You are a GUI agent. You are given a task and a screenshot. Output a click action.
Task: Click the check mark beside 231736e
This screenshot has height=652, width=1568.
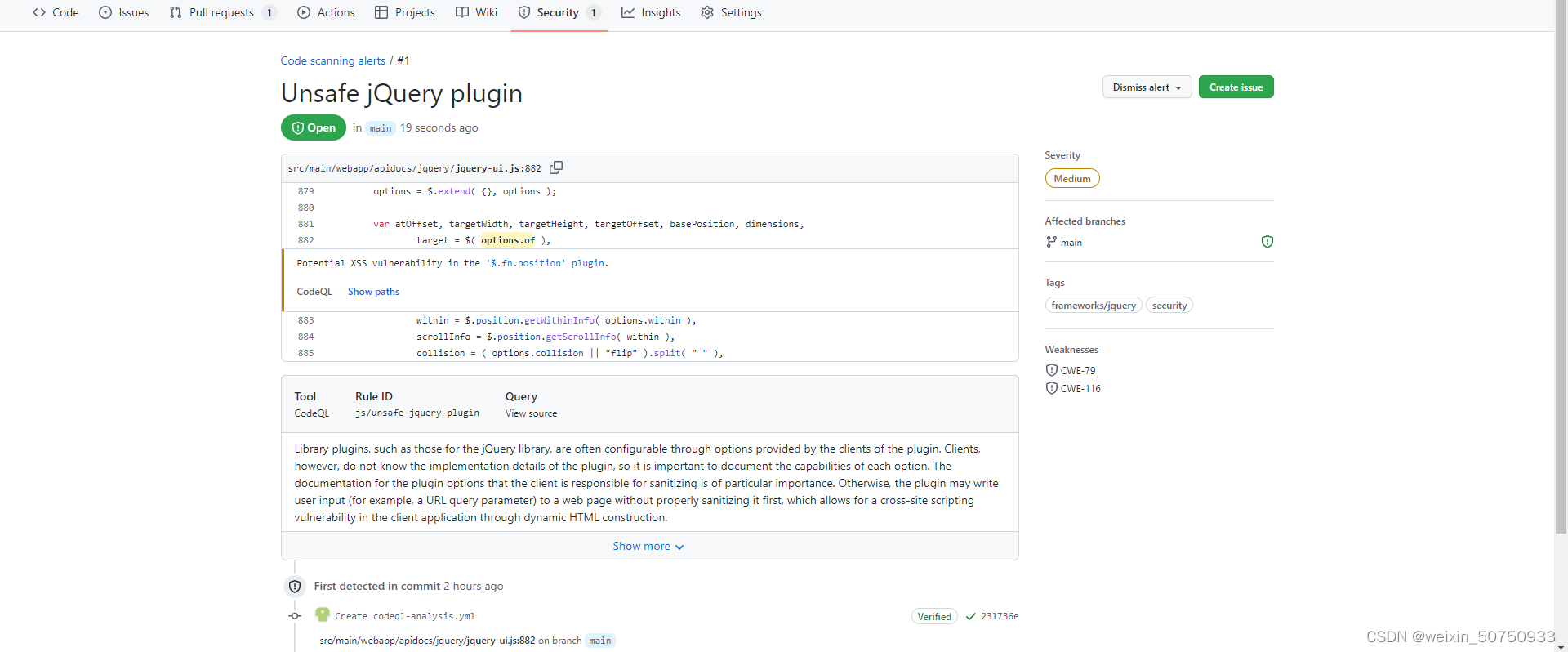coord(970,617)
